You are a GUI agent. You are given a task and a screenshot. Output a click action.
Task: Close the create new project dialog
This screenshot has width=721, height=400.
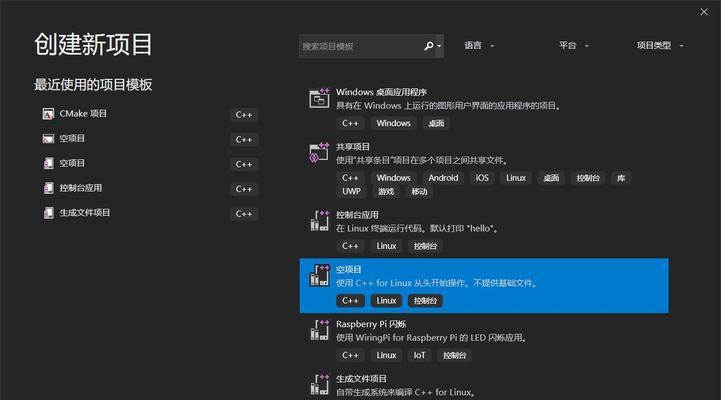point(704,12)
